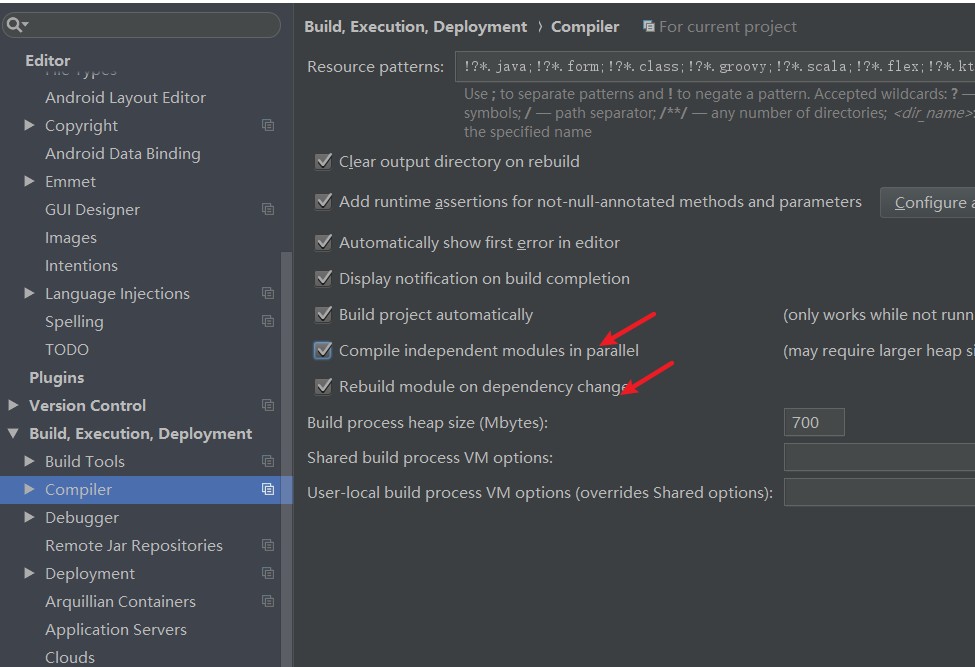Viewport: 975px width, 667px height.
Task: Click the project-level icon beside Copyright
Action: 268,125
